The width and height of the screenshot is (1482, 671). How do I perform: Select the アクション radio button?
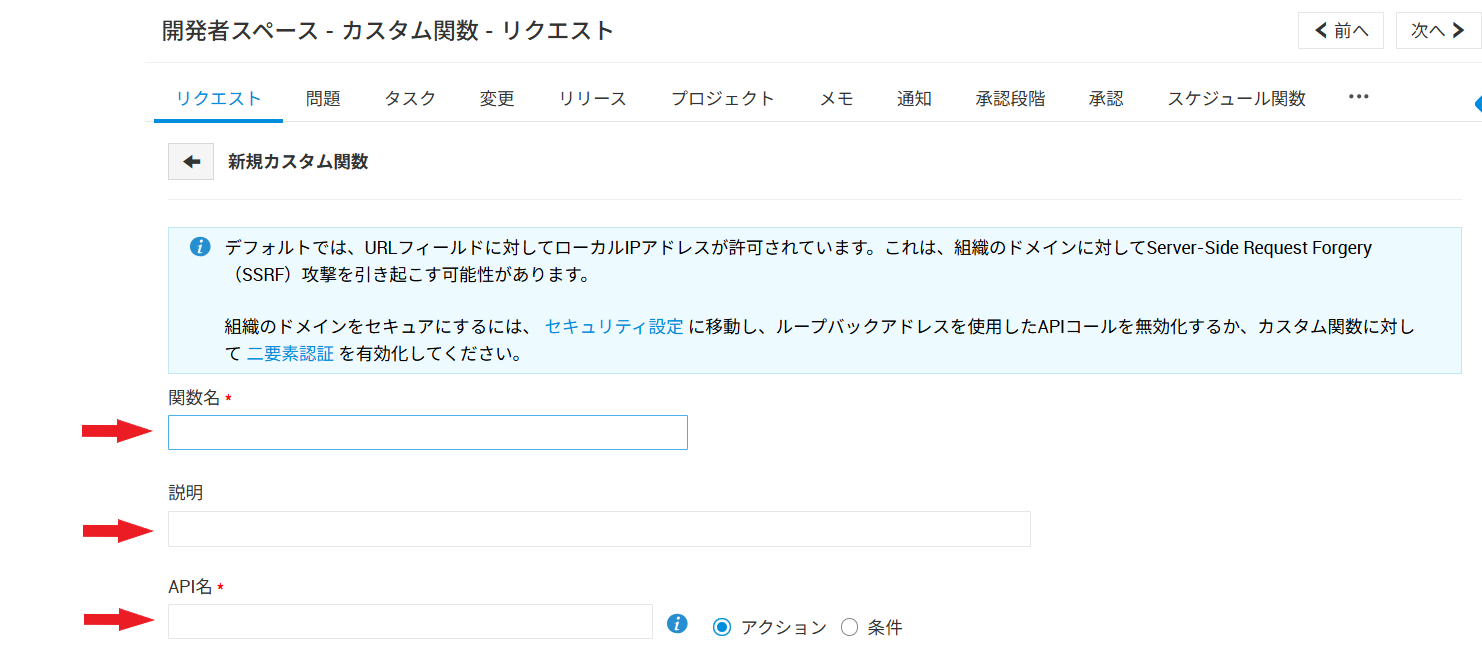722,627
